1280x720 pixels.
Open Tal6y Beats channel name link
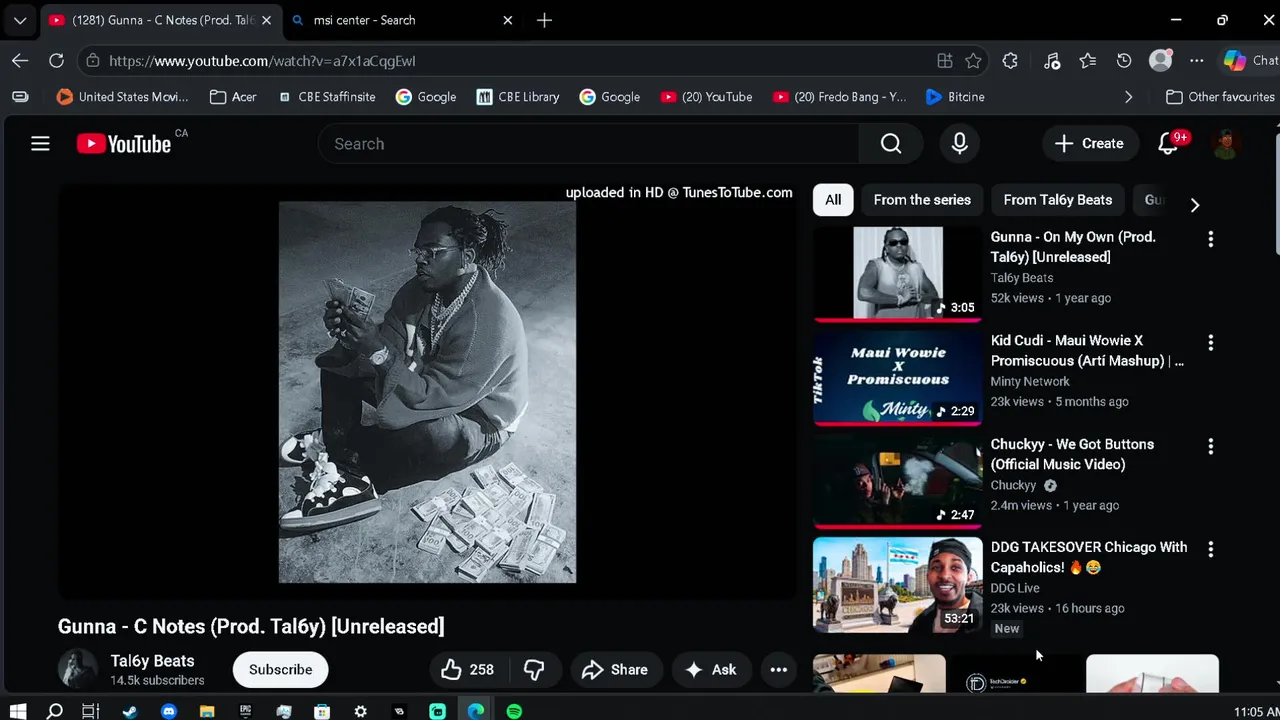click(x=152, y=661)
